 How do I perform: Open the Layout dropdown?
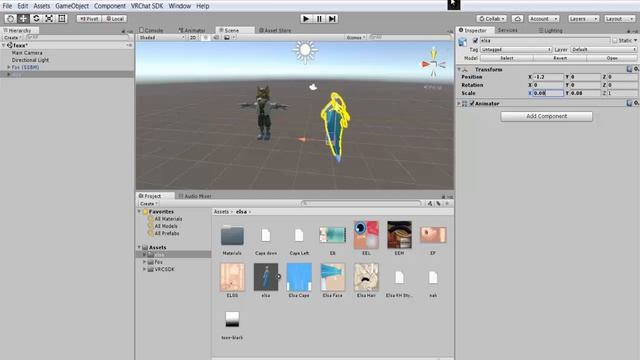620,19
